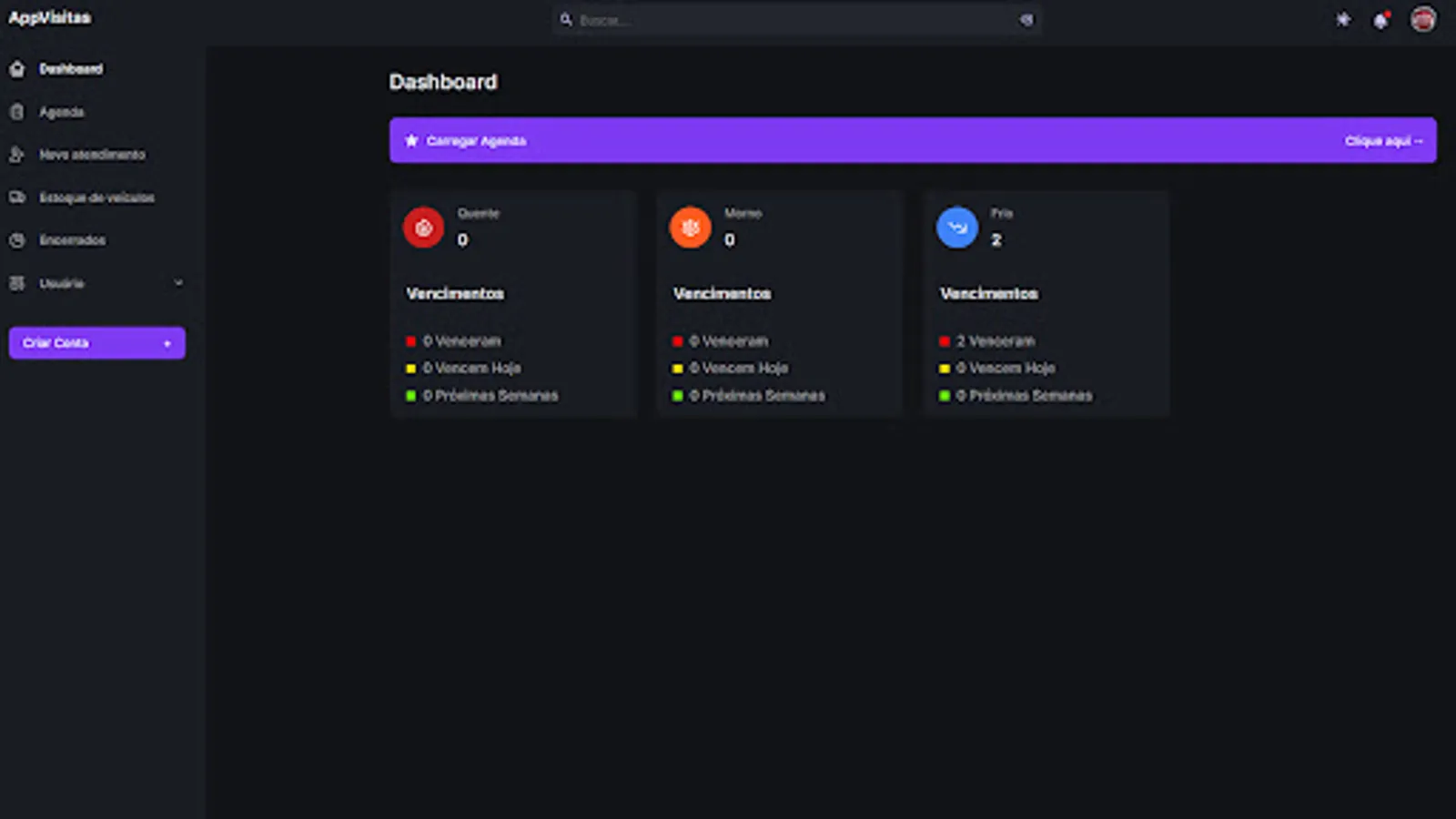Click the Criar Conta button
Viewport: 1456px width, 819px height.
(x=97, y=343)
